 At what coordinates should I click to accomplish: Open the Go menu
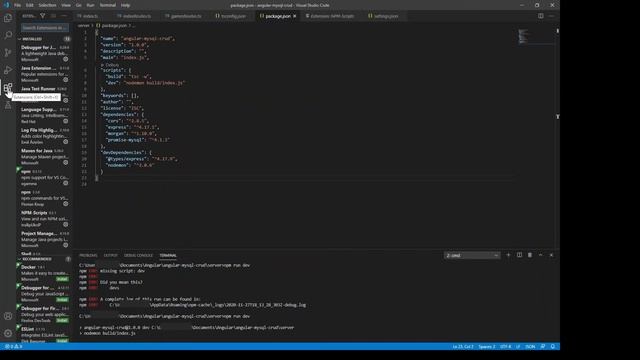79,5
